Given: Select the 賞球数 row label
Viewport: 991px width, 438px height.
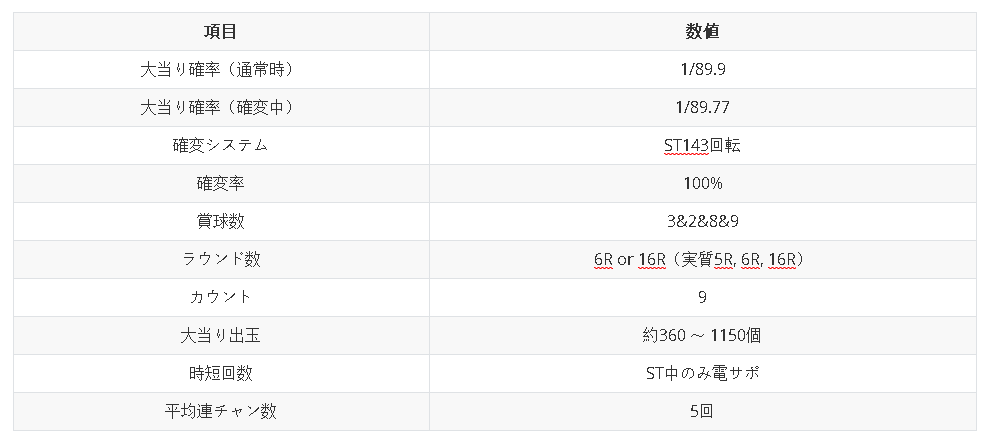Looking at the screenshot, I should click(x=220, y=222).
